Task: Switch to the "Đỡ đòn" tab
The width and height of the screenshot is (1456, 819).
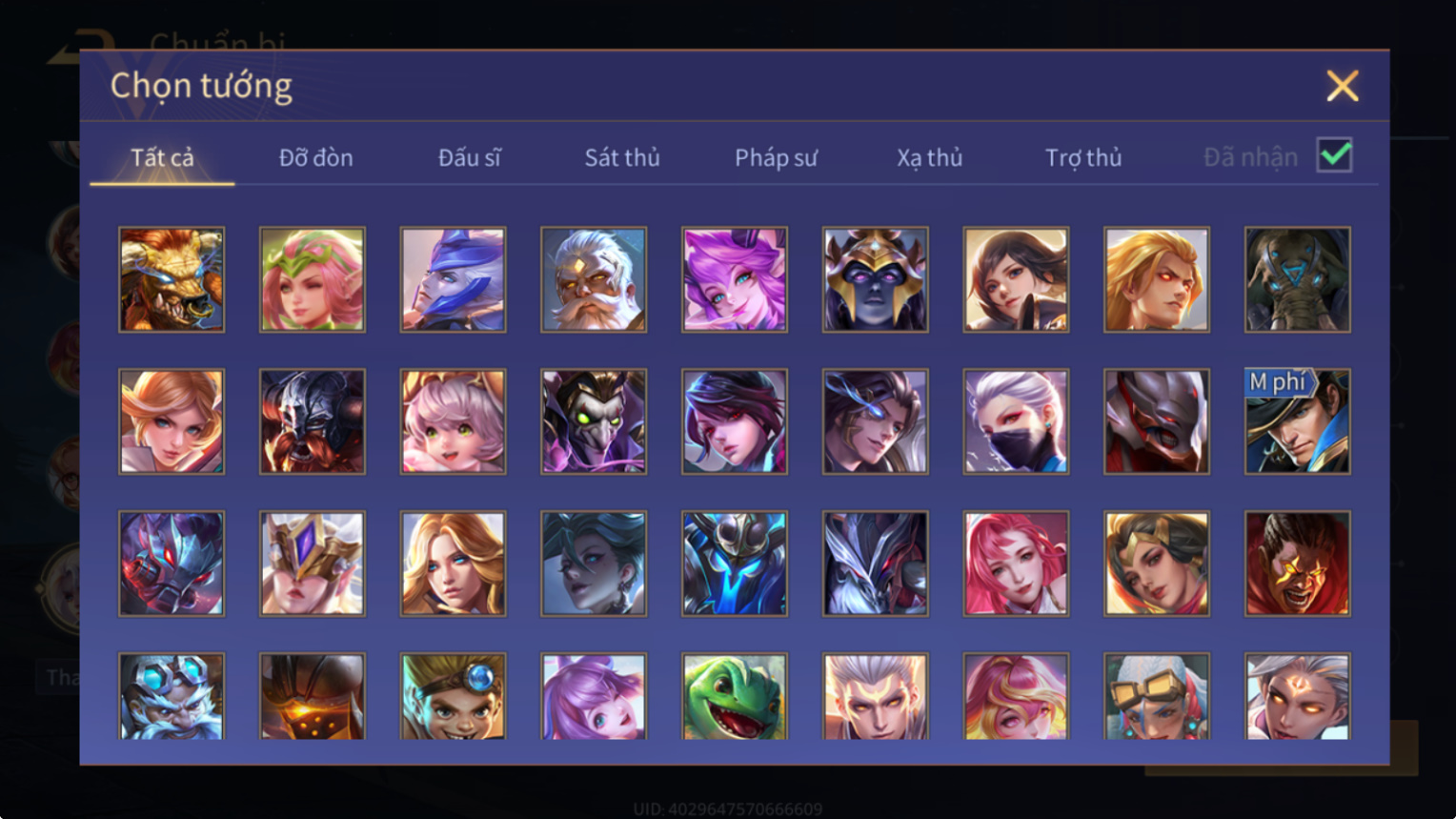Action: (x=315, y=157)
